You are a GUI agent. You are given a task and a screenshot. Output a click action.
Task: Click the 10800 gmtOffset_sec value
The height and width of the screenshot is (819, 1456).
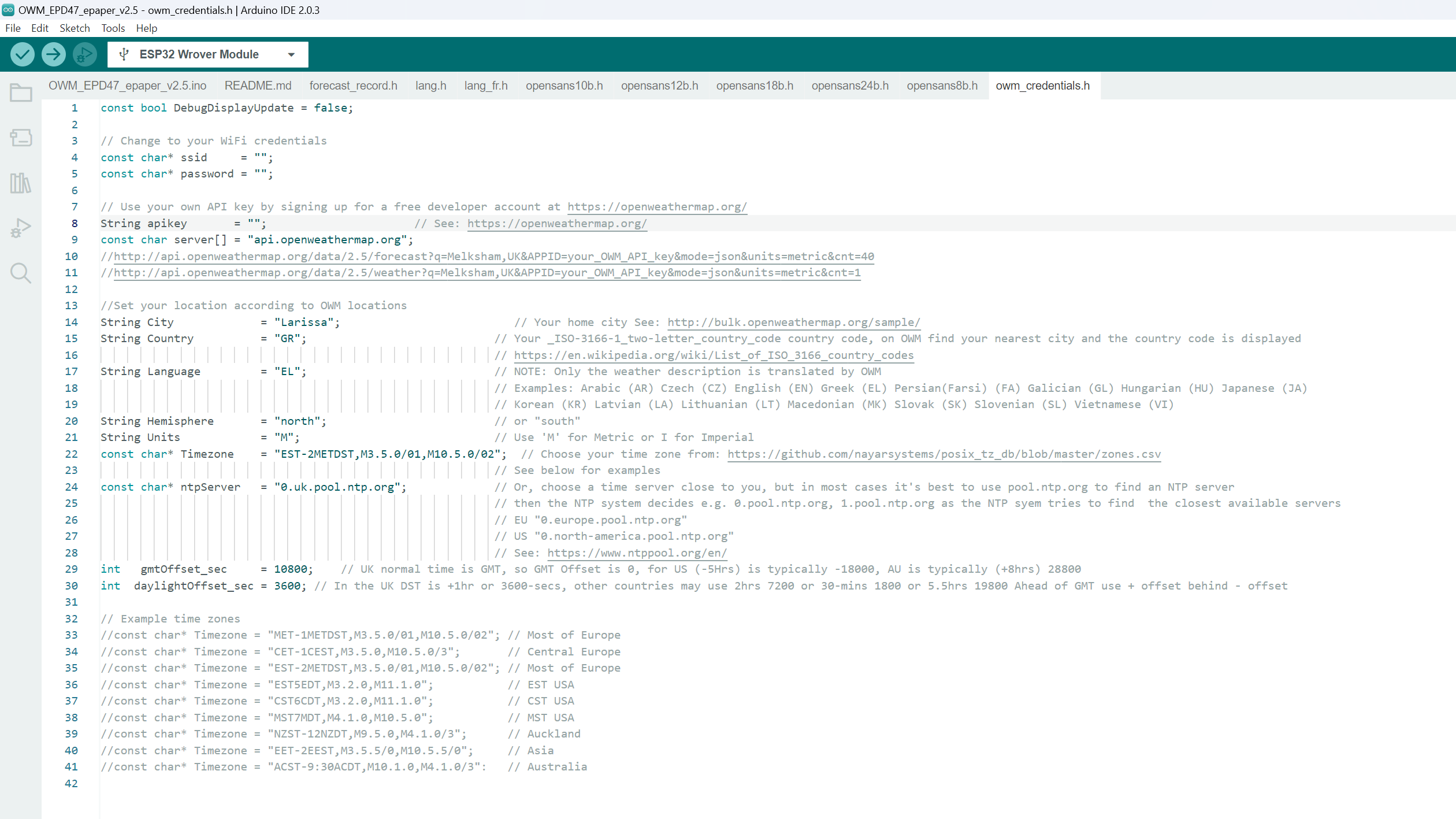[x=290, y=569]
